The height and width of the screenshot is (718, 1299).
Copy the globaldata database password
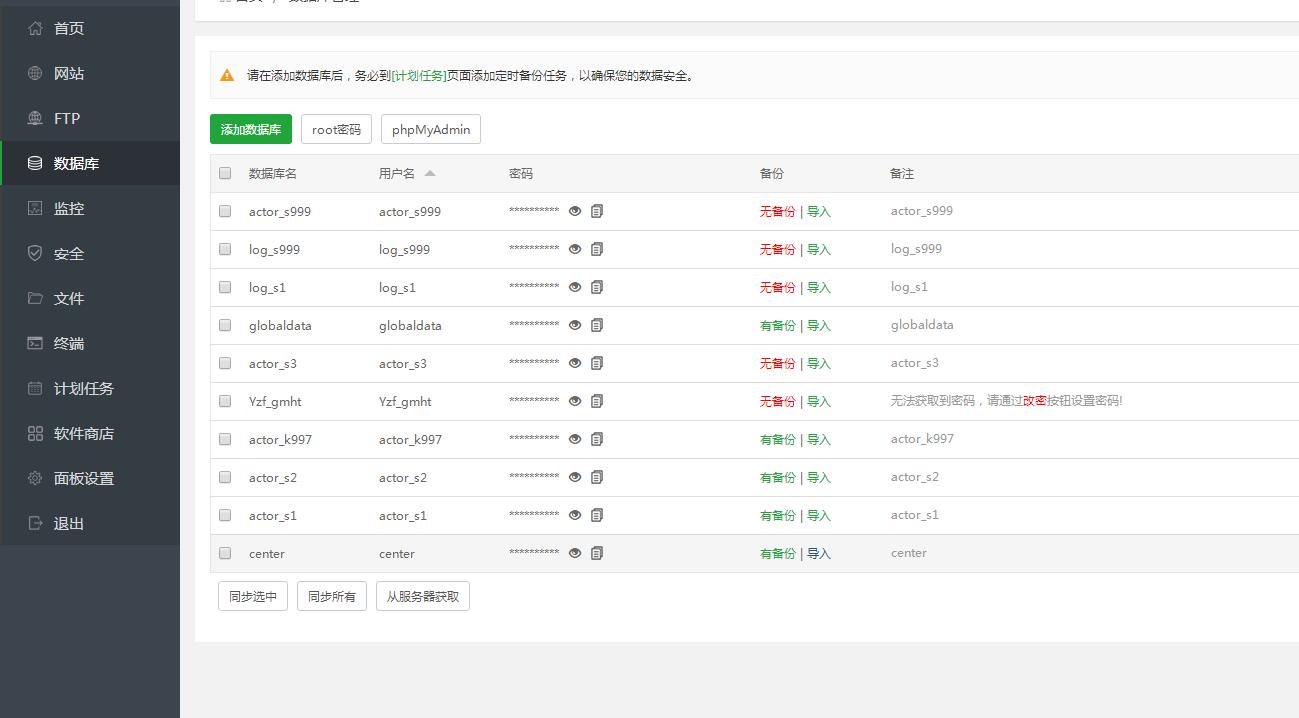tap(597, 325)
